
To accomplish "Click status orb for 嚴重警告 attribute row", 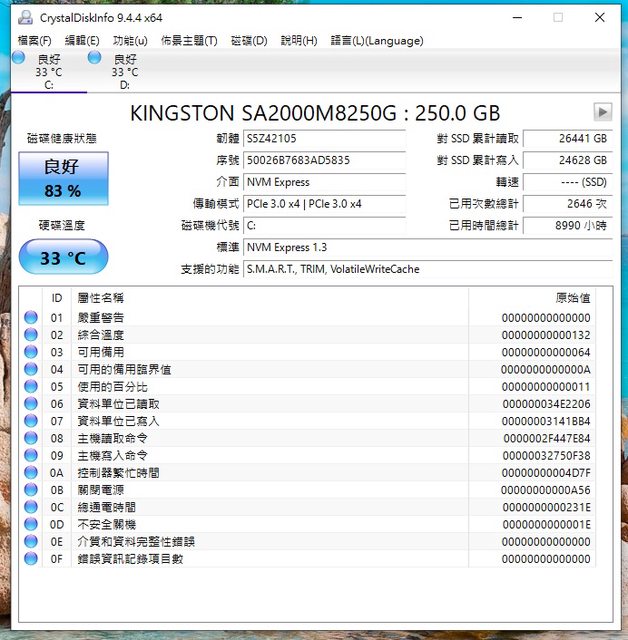I will point(31,318).
